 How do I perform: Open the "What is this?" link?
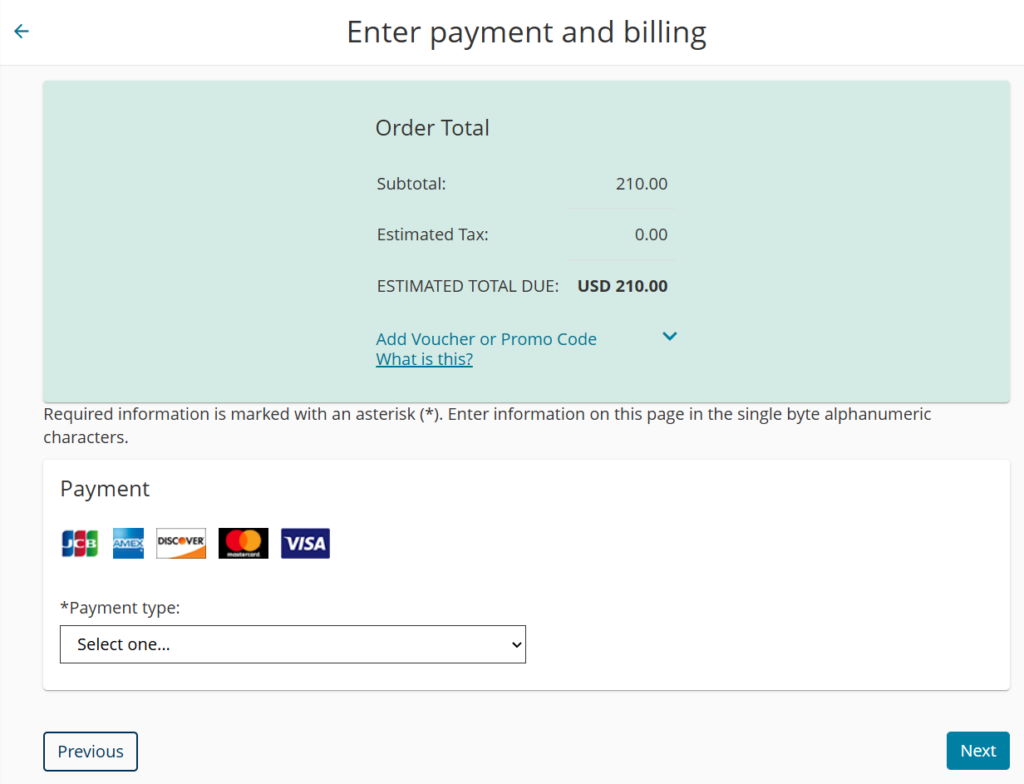point(424,359)
